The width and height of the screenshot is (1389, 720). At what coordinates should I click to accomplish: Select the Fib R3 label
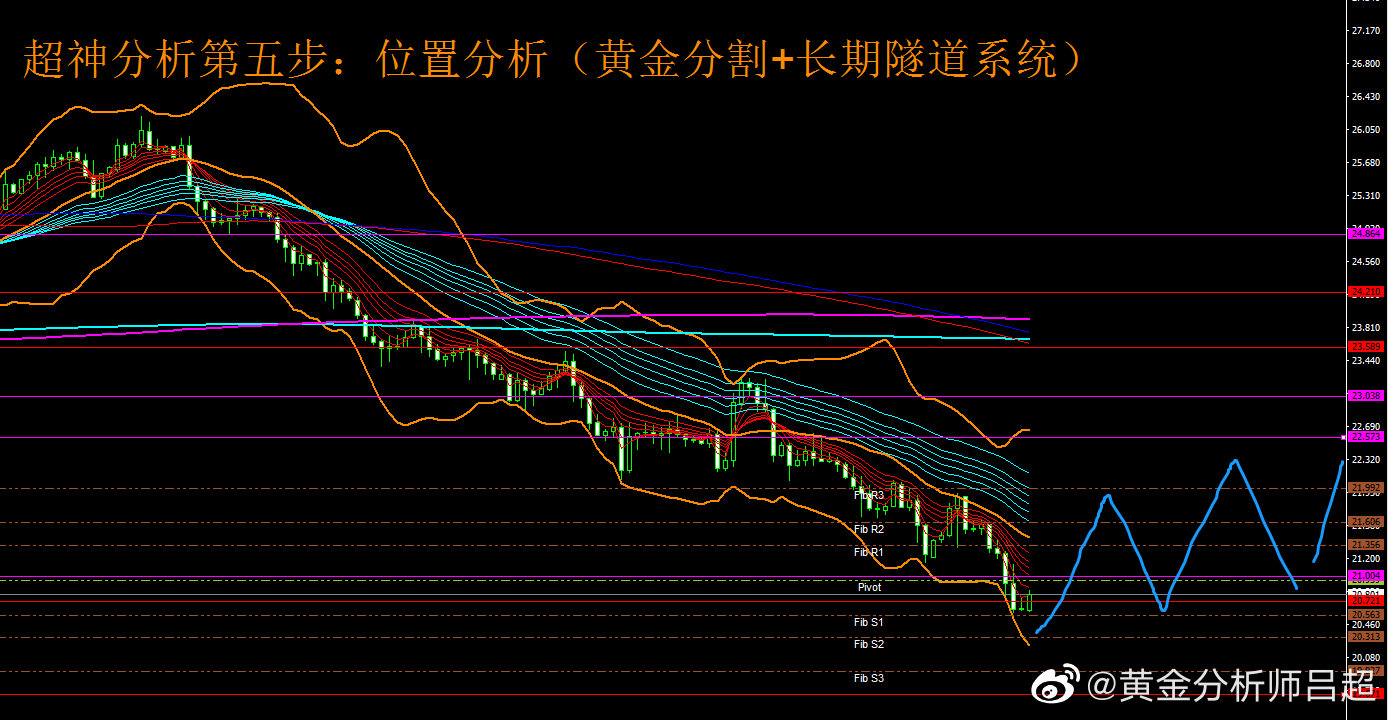868,495
